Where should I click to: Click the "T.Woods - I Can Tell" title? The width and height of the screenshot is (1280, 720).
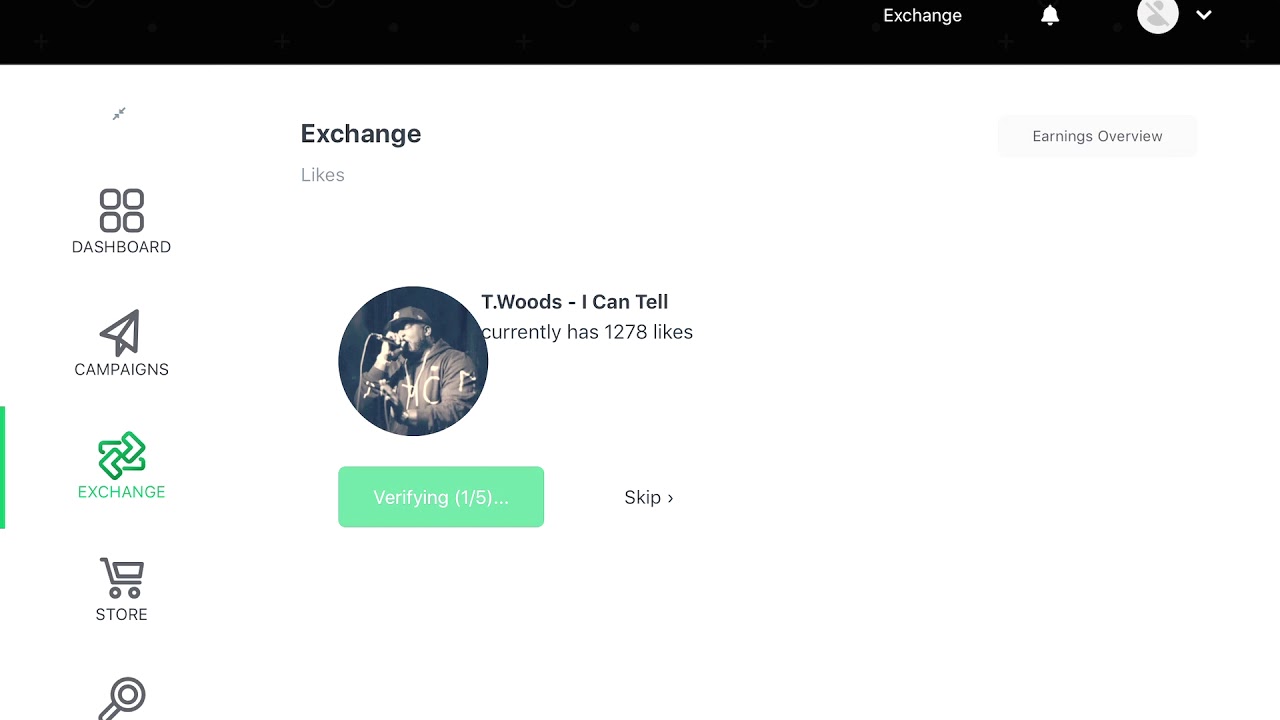574,302
